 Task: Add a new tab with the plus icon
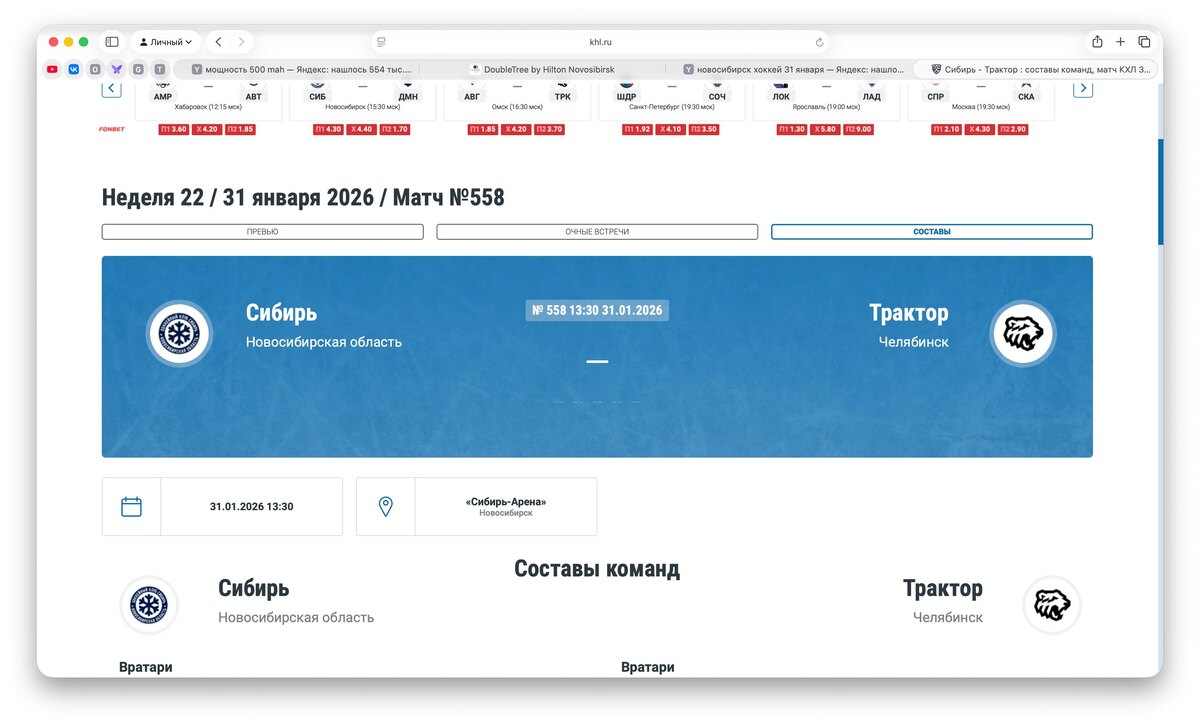coord(1120,42)
